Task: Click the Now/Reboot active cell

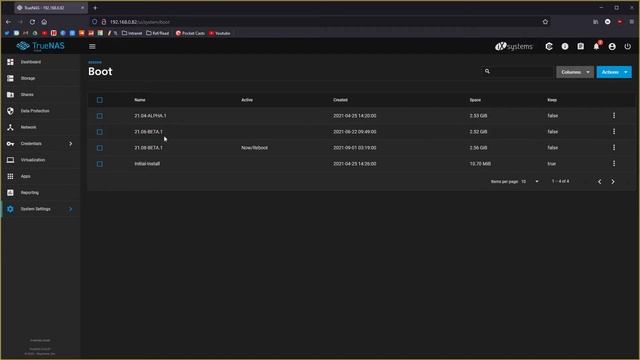Action: (254, 148)
